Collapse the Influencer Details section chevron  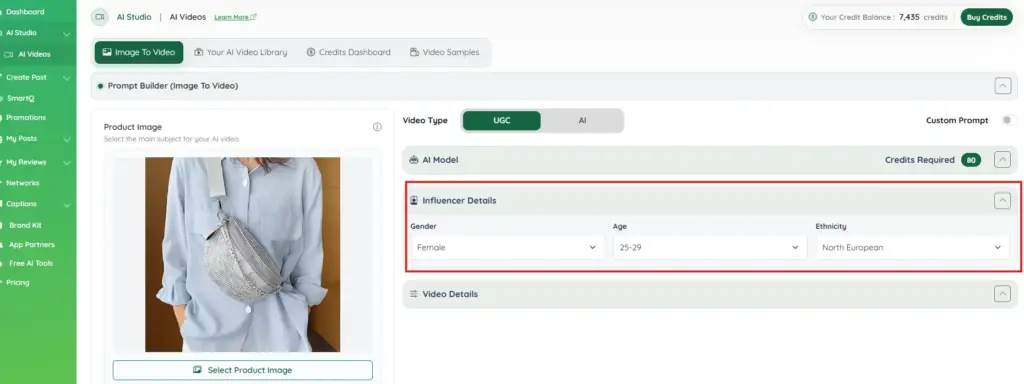pos(1002,200)
